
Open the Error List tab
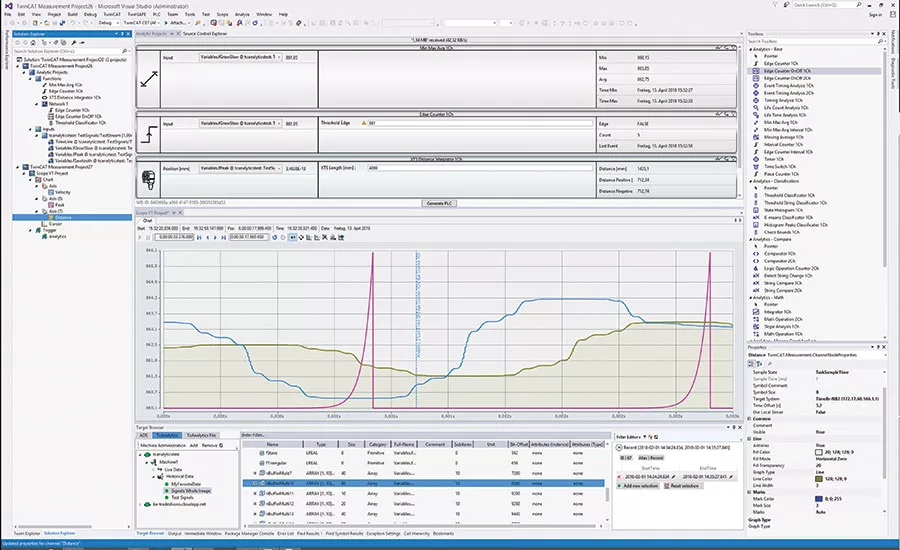tap(285, 533)
